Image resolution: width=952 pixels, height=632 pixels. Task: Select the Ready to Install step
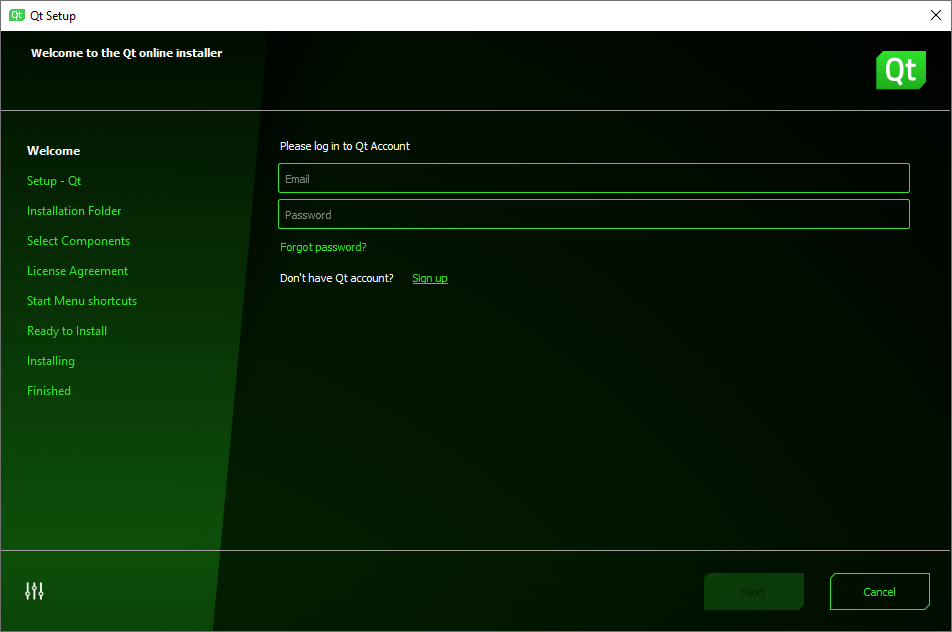[66, 331]
